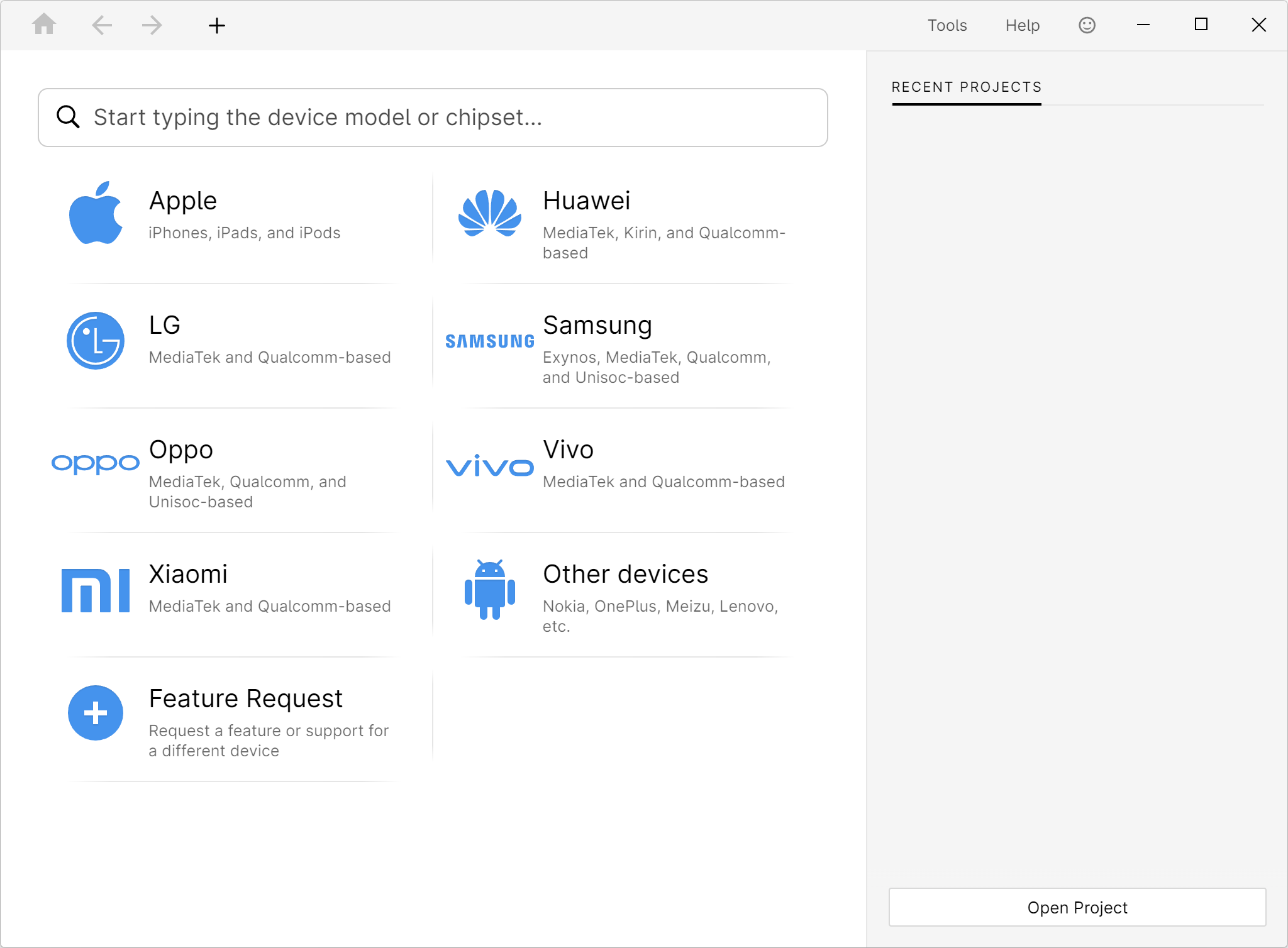Minimize the application window
The image size is (1288, 948).
[x=1143, y=25]
